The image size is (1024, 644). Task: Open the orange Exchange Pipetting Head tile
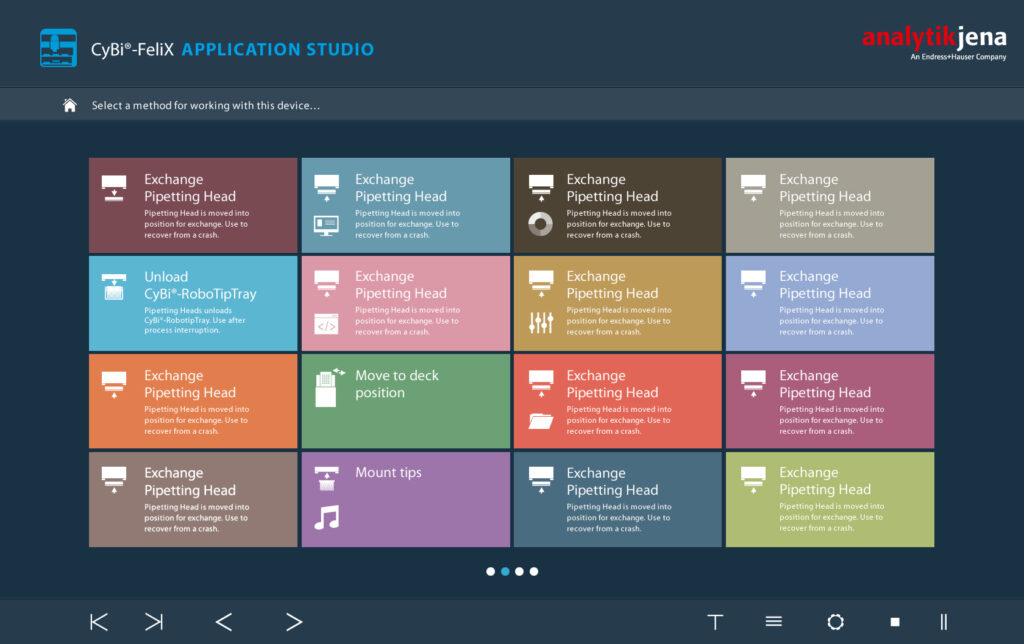click(x=193, y=401)
